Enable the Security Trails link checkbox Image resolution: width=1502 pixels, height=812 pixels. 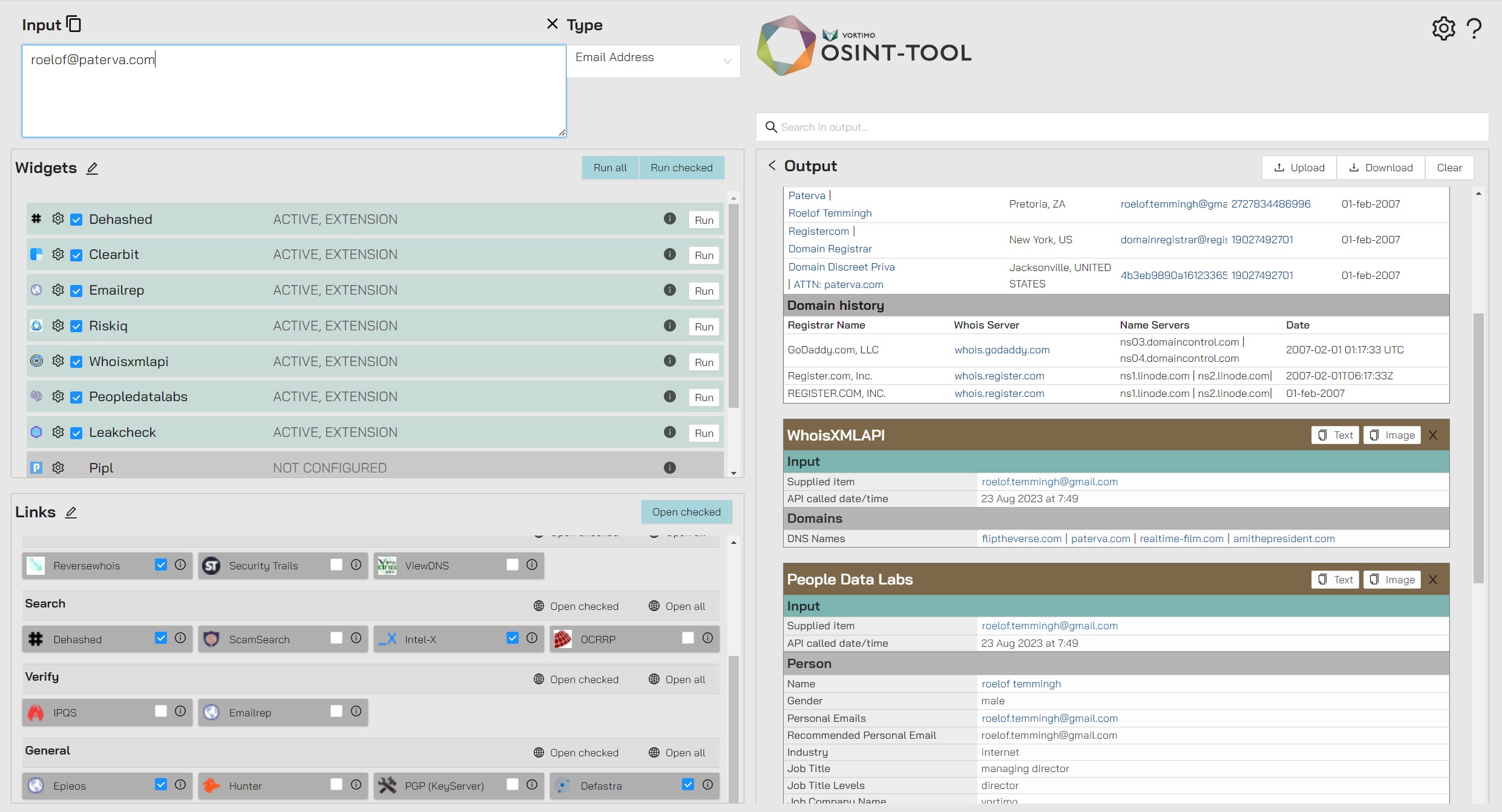click(335, 565)
